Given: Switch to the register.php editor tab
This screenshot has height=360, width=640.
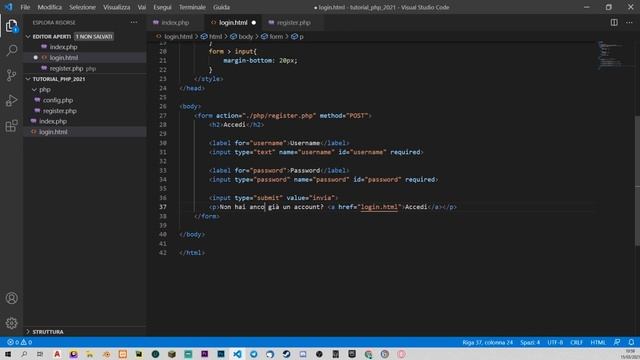Looking at the screenshot, I should tap(293, 22).
